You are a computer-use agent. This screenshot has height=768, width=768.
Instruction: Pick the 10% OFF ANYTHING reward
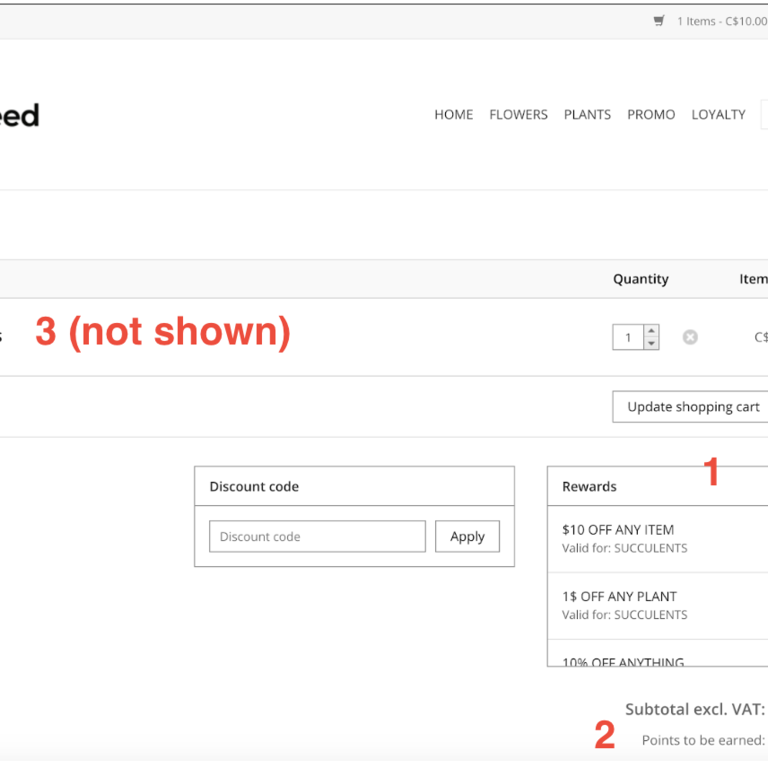click(623, 662)
